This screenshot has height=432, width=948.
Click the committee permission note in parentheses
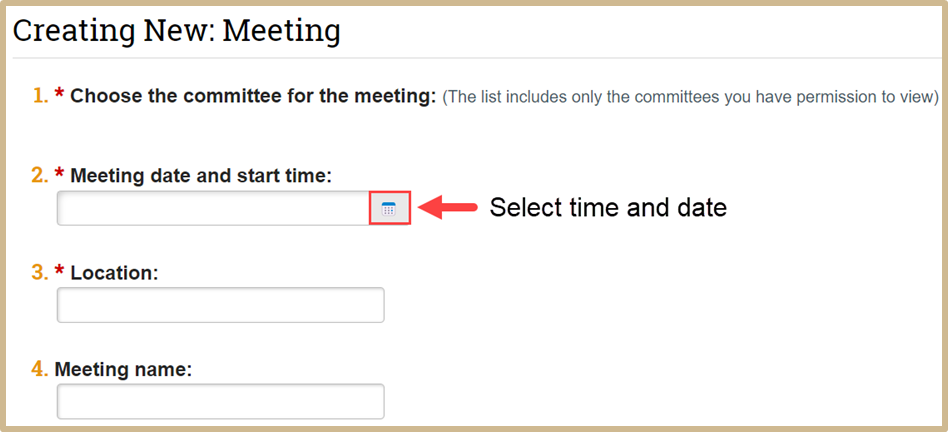[691, 97]
